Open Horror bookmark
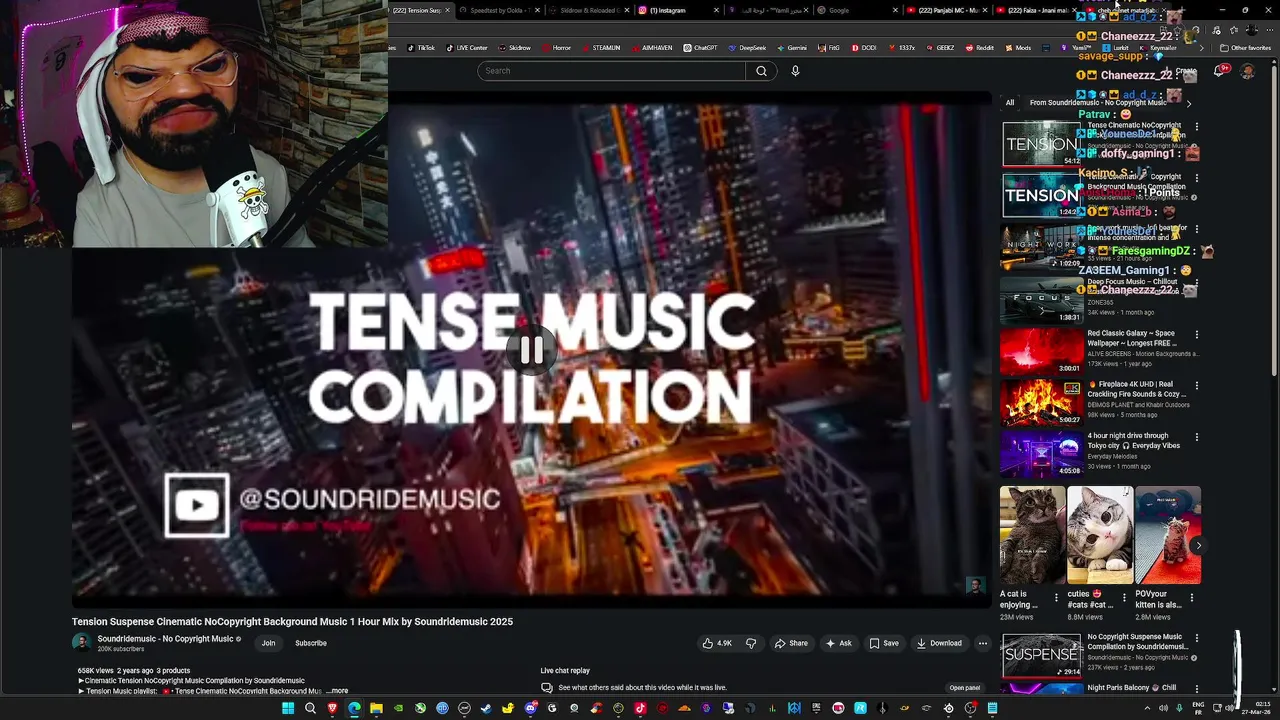The height and width of the screenshot is (720, 1280). 556,48
